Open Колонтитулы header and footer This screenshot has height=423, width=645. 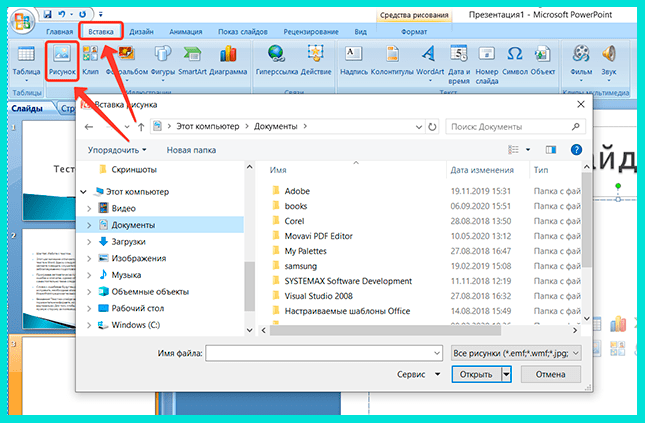click(x=392, y=60)
